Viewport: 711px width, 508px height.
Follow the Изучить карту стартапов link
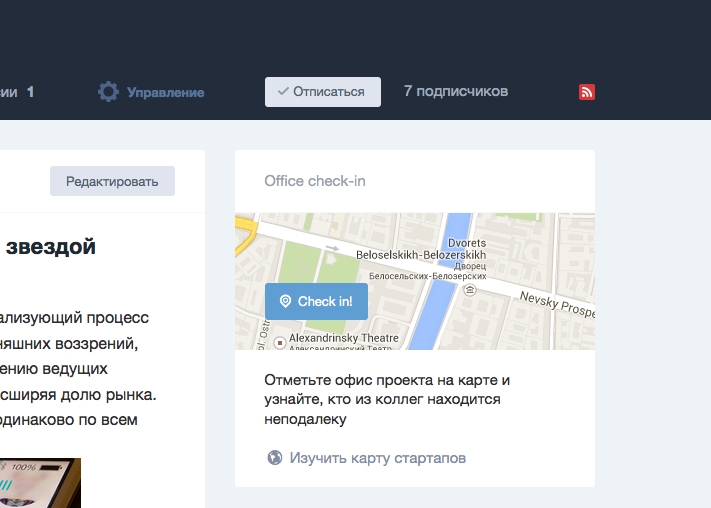[377, 458]
